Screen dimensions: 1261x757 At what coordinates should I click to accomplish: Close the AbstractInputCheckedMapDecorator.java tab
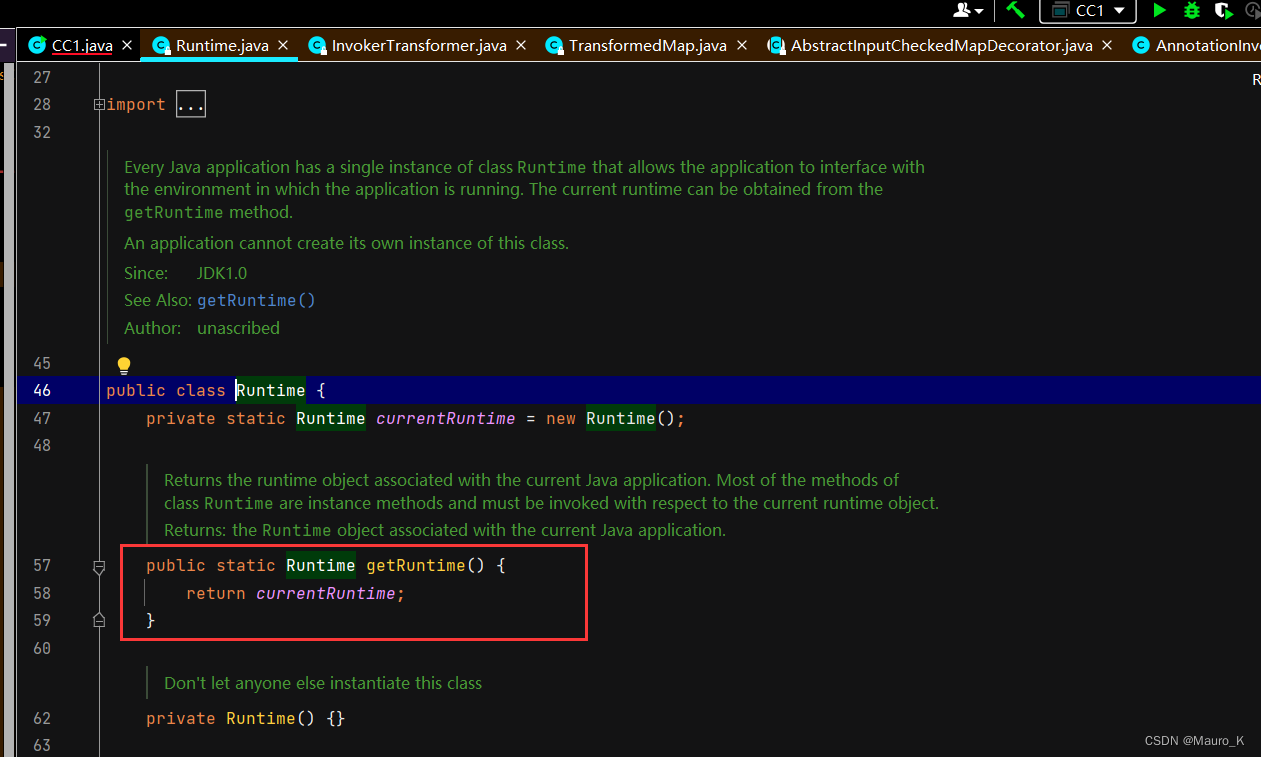click(1107, 45)
